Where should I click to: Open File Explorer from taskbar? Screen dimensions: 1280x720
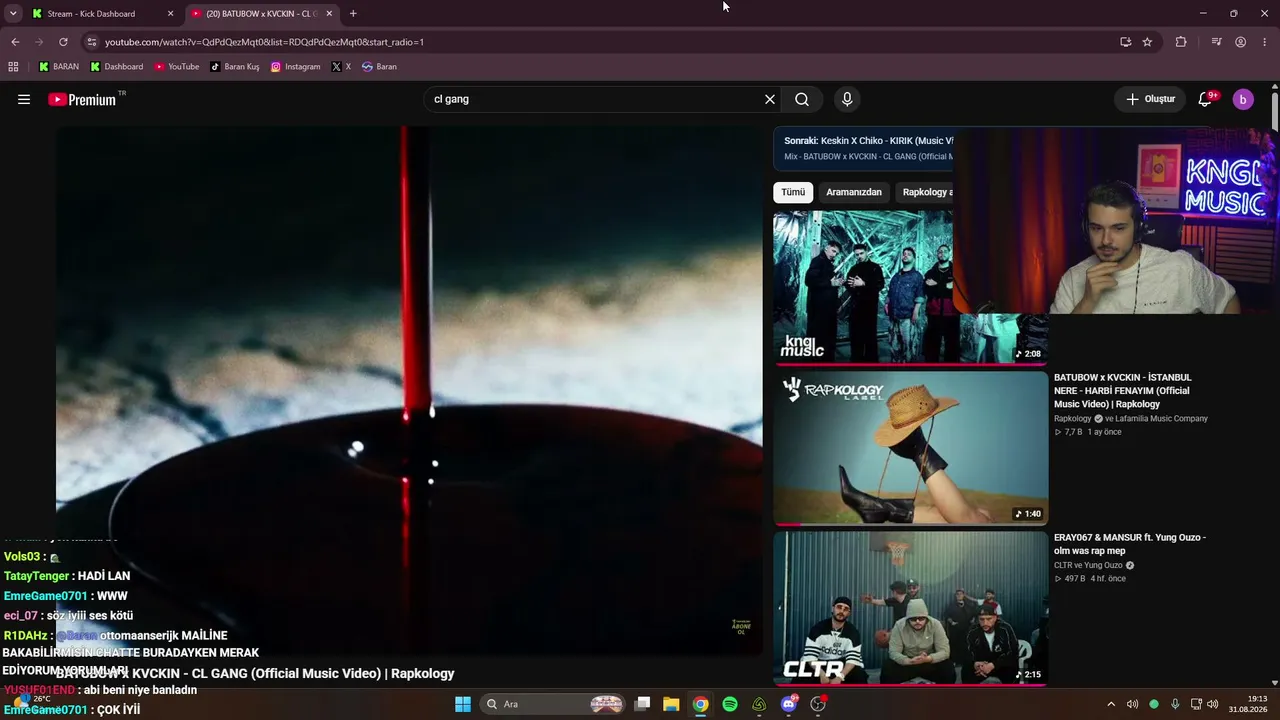[x=671, y=704]
